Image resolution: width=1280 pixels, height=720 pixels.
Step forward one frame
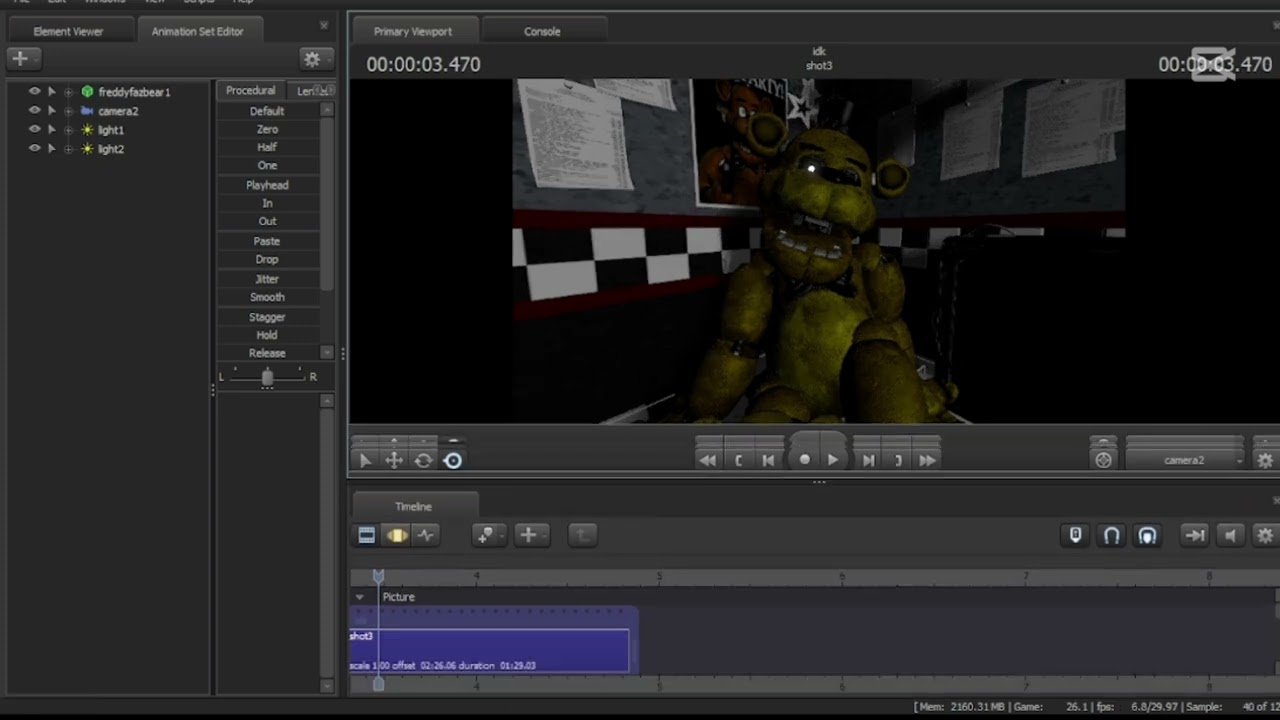click(868, 460)
